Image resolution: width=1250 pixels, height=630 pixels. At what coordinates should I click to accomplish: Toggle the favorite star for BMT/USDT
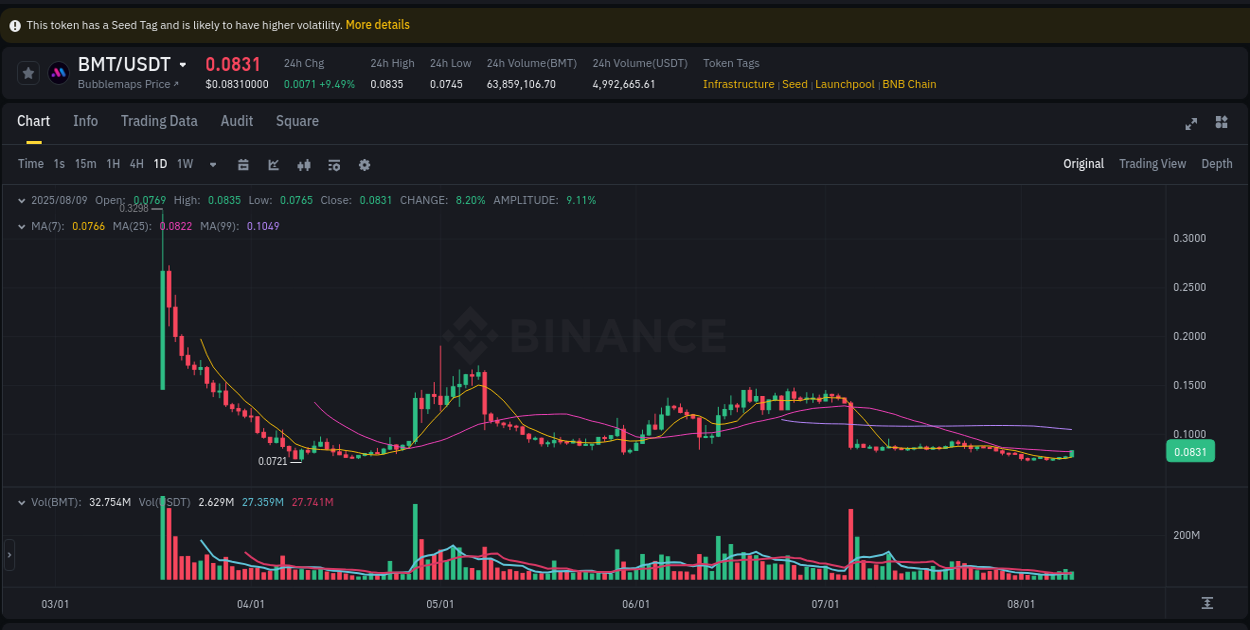(27, 72)
